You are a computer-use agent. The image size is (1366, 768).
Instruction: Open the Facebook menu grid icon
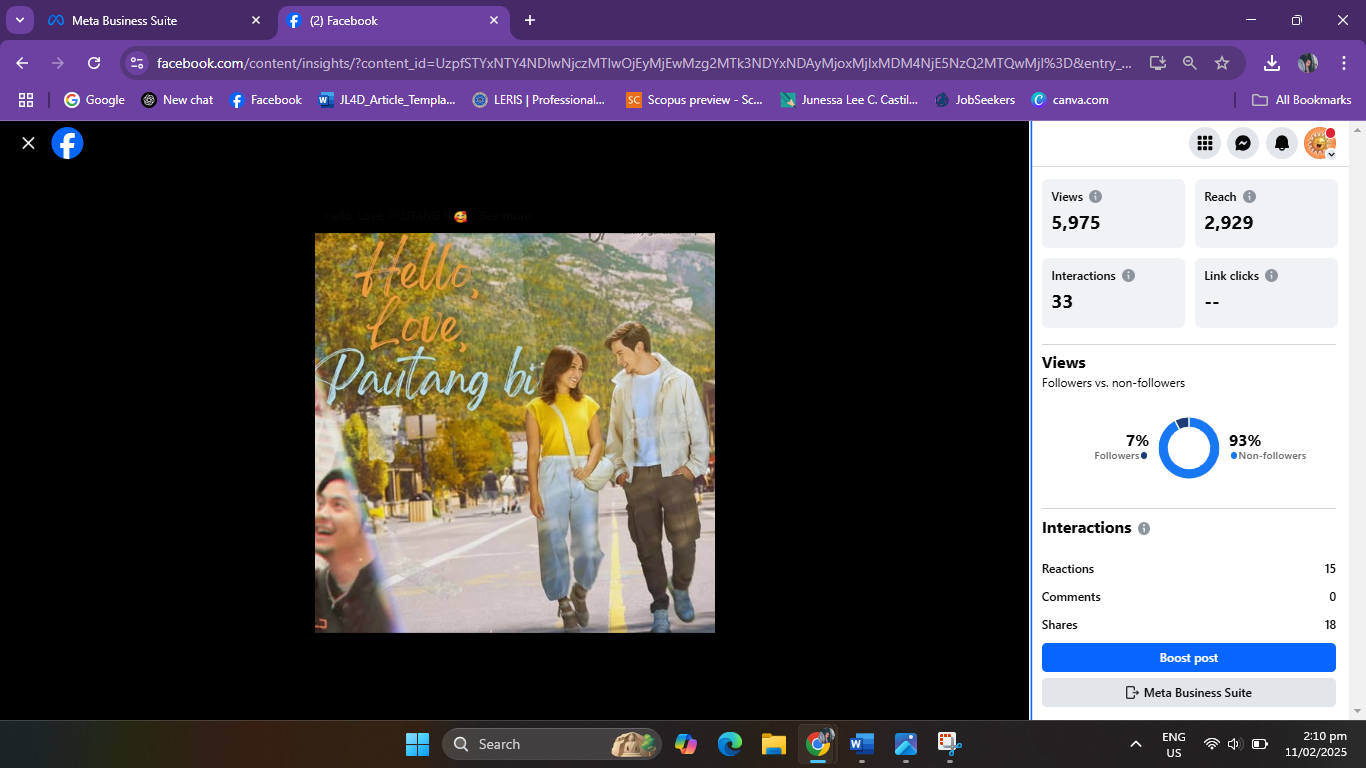pos(1205,143)
